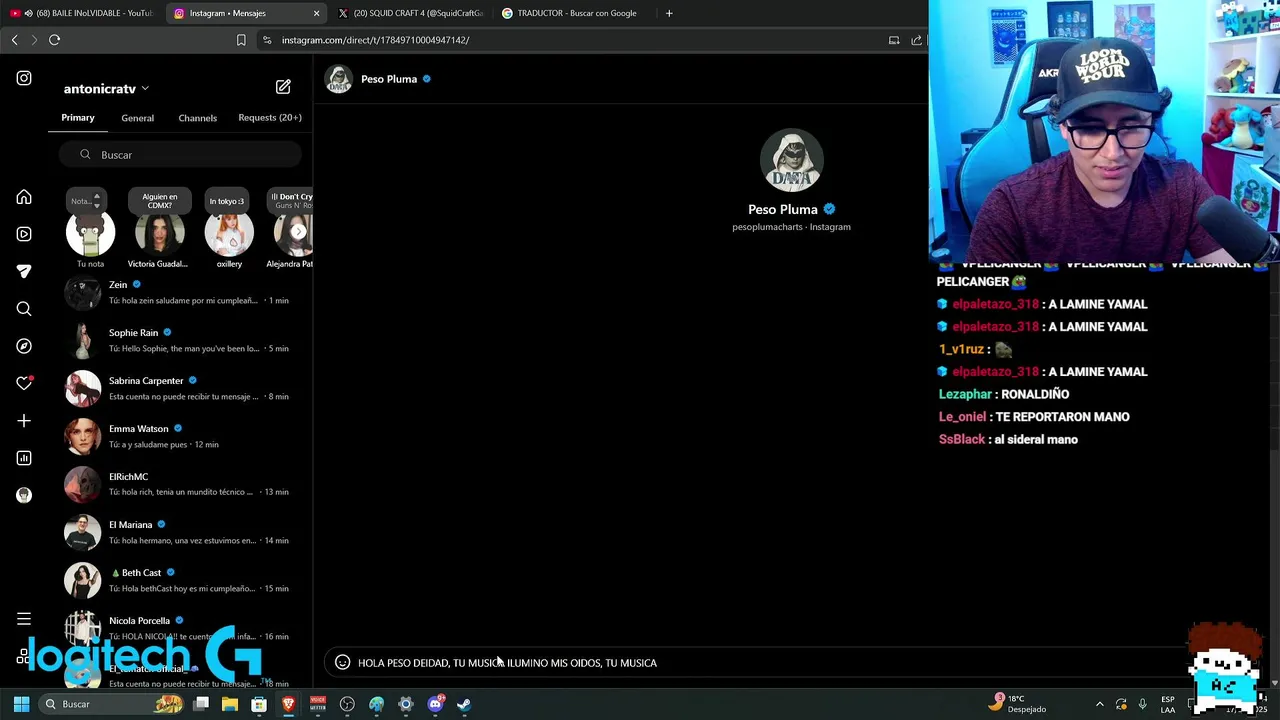1280x720 pixels.
Task: Click the browser address bar URL
Action: [x=375, y=40]
